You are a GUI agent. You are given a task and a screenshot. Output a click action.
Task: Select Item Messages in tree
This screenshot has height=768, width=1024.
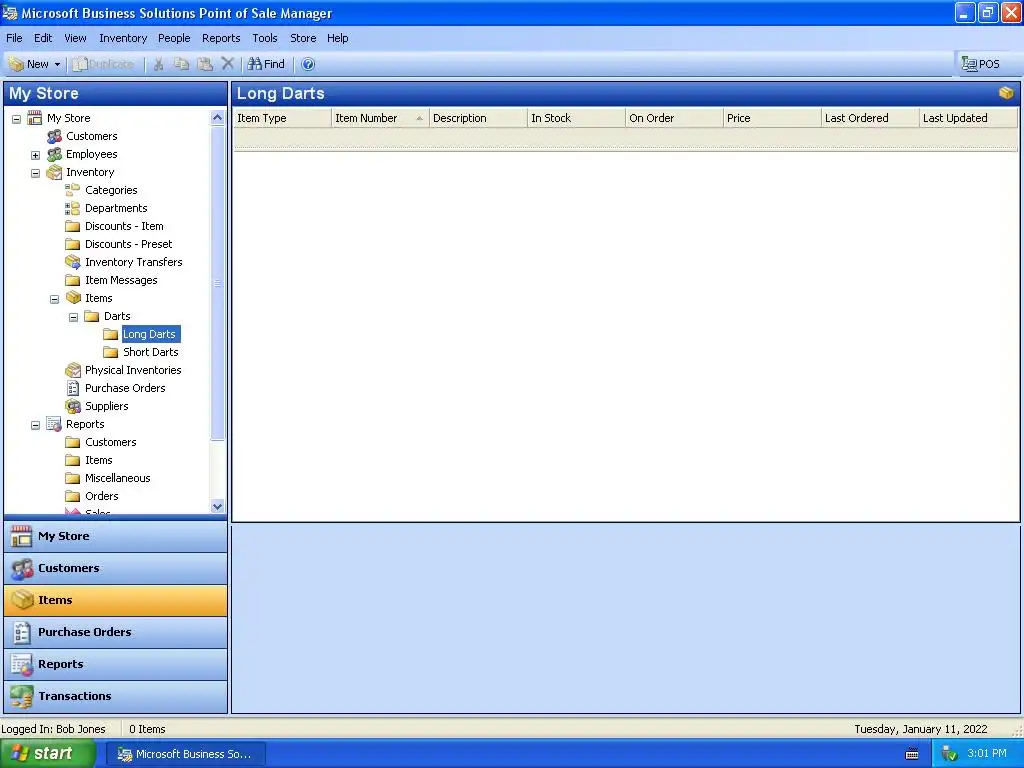[x=121, y=280]
